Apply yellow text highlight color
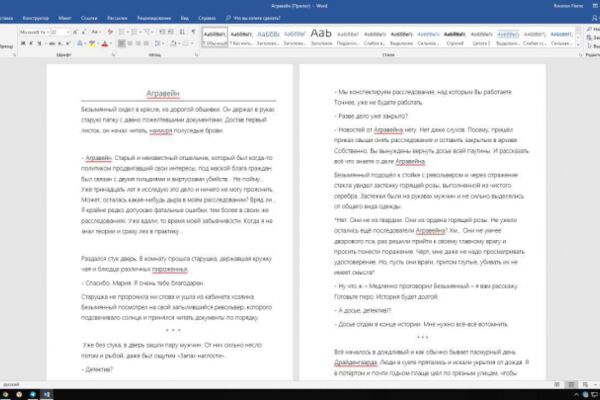Viewport: 600px width, 400px height. 92,43
